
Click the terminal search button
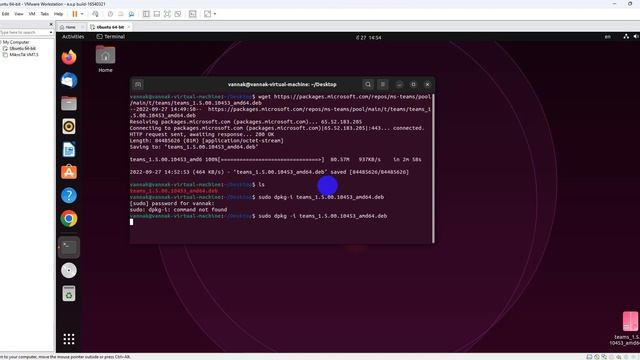point(368,84)
